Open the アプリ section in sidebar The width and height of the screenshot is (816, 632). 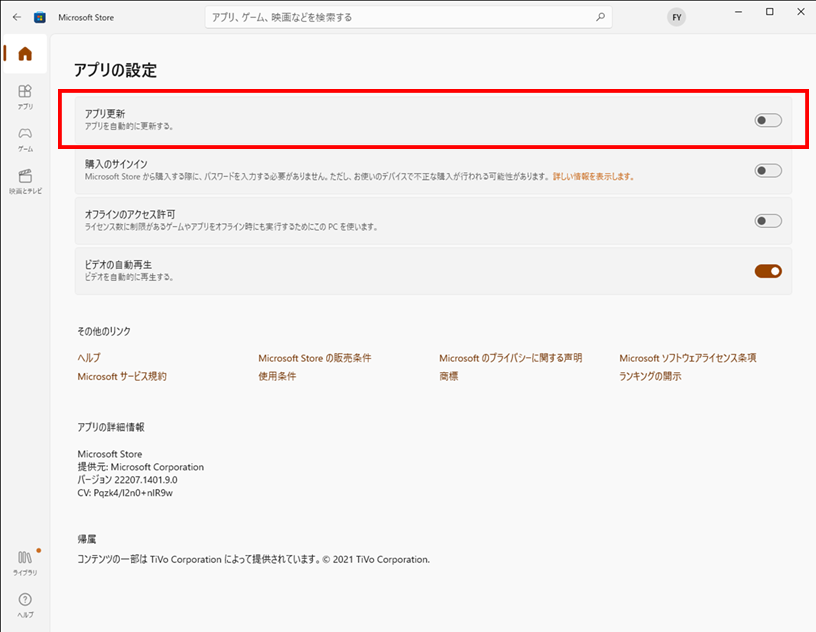pyautogui.click(x=25, y=97)
